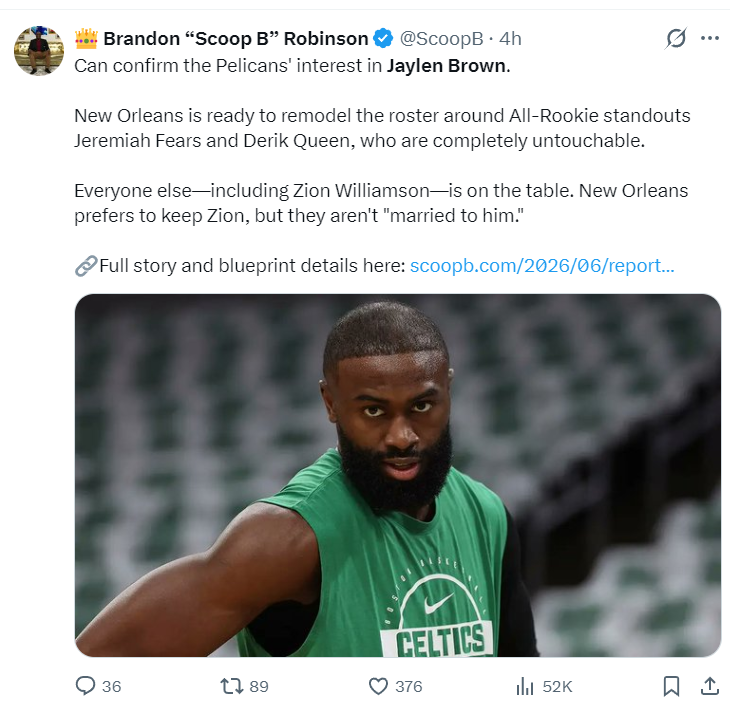Image resolution: width=730 pixels, height=713 pixels.
Task: Open the Jaylen Brown Celtics photo
Action: pyautogui.click(x=398, y=475)
